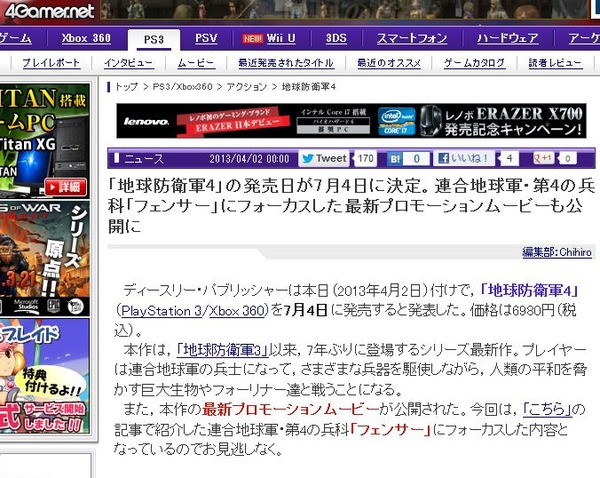Image resolution: width=600 pixels, height=478 pixels.
Task: Open the Xbox 360 platform tab
Action: coord(86,38)
